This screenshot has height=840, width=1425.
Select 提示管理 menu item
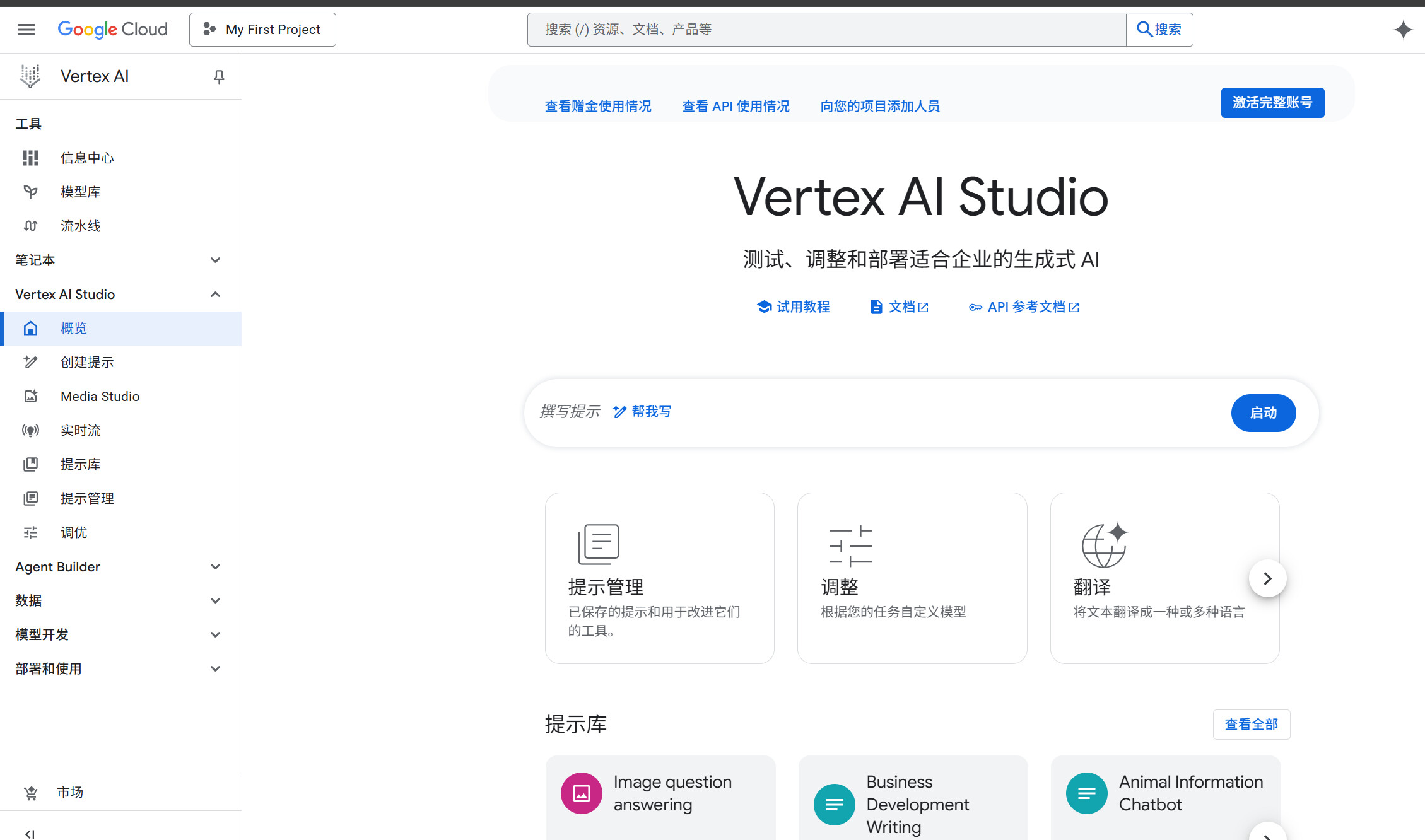[87, 498]
